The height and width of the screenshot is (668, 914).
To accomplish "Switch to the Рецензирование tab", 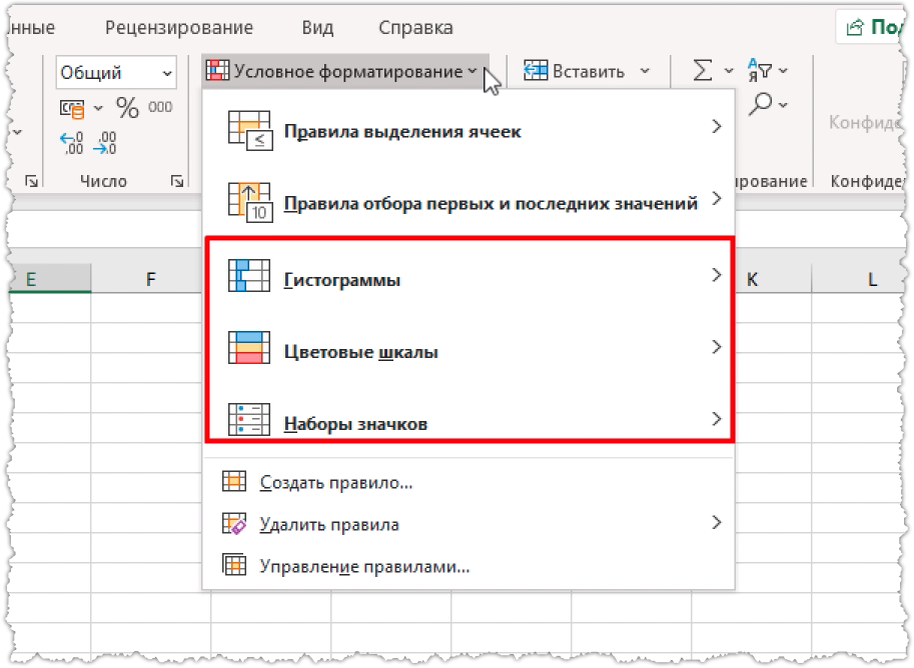I will tap(179, 27).
